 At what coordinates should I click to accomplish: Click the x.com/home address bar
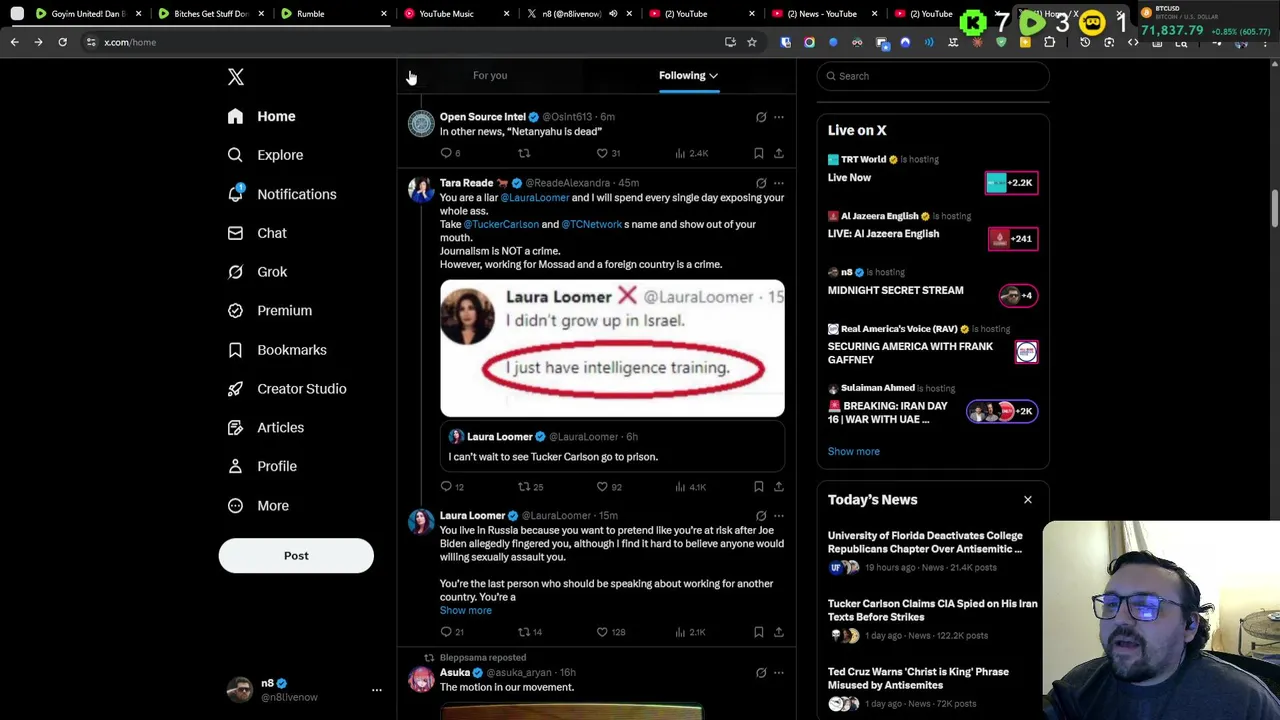click(x=400, y=42)
